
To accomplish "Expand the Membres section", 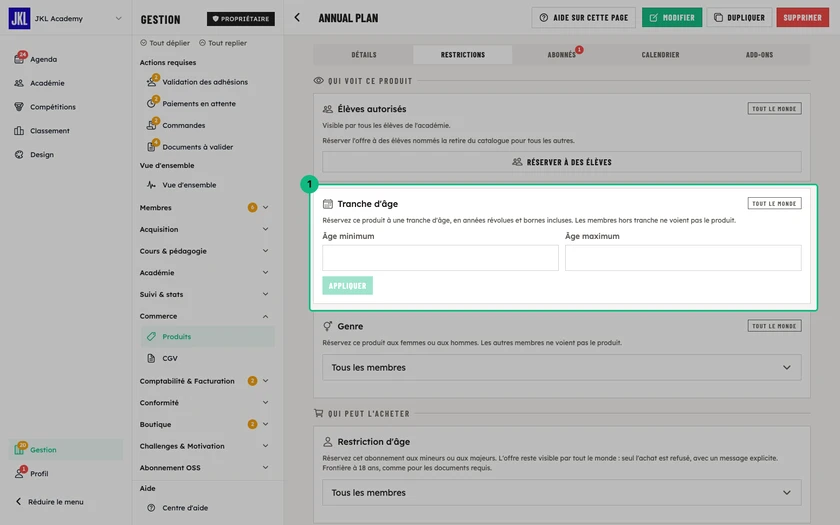I will (265, 207).
